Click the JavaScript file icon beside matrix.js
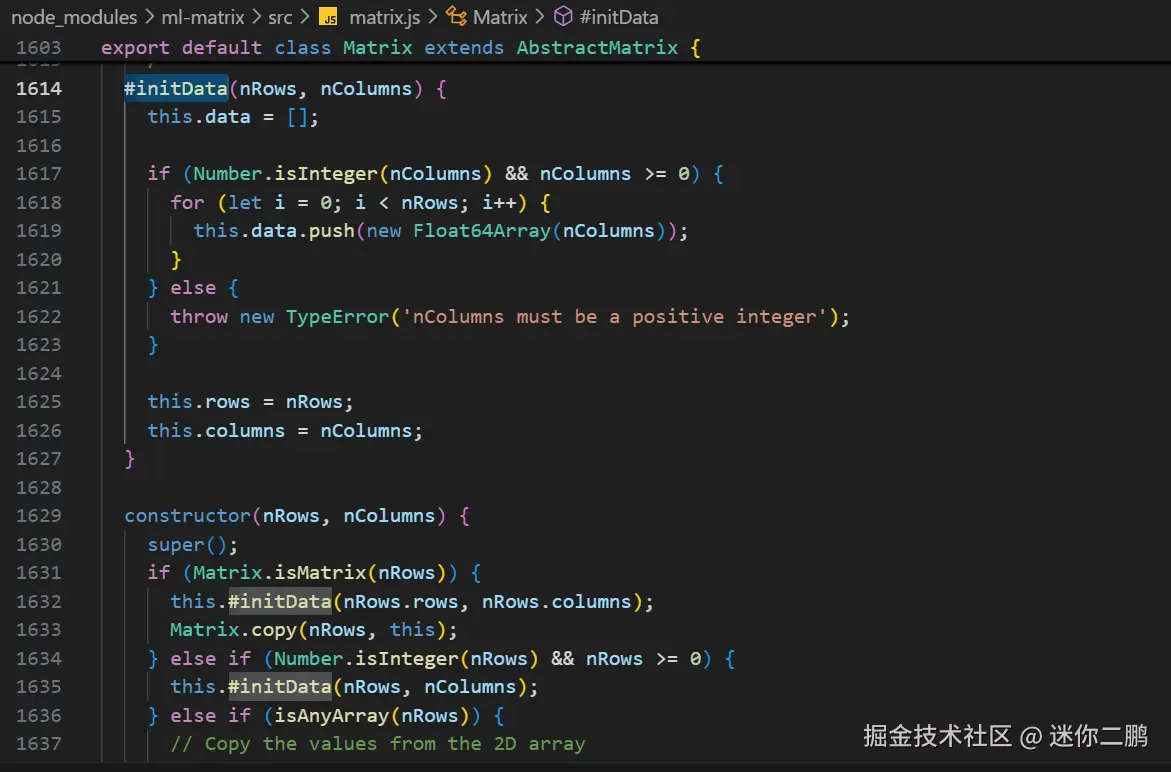The width and height of the screenshot is (1171, 772). [x=327, y=16]
